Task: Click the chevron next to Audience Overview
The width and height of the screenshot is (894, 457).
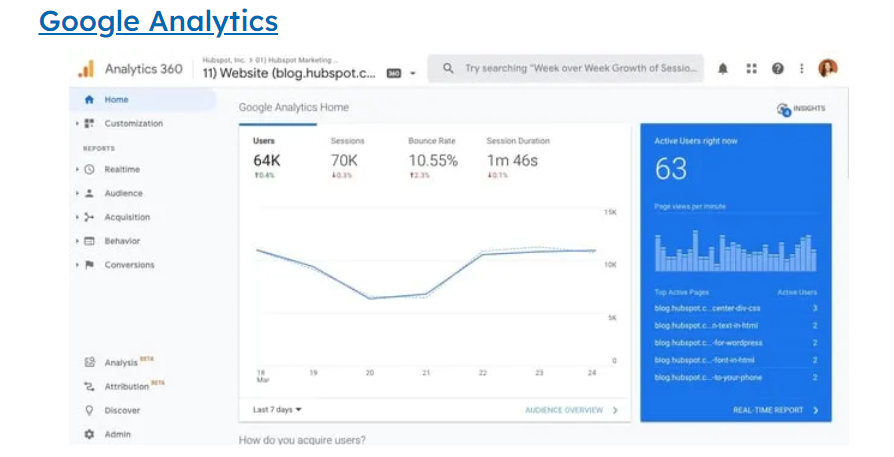Action: point(615,410)
